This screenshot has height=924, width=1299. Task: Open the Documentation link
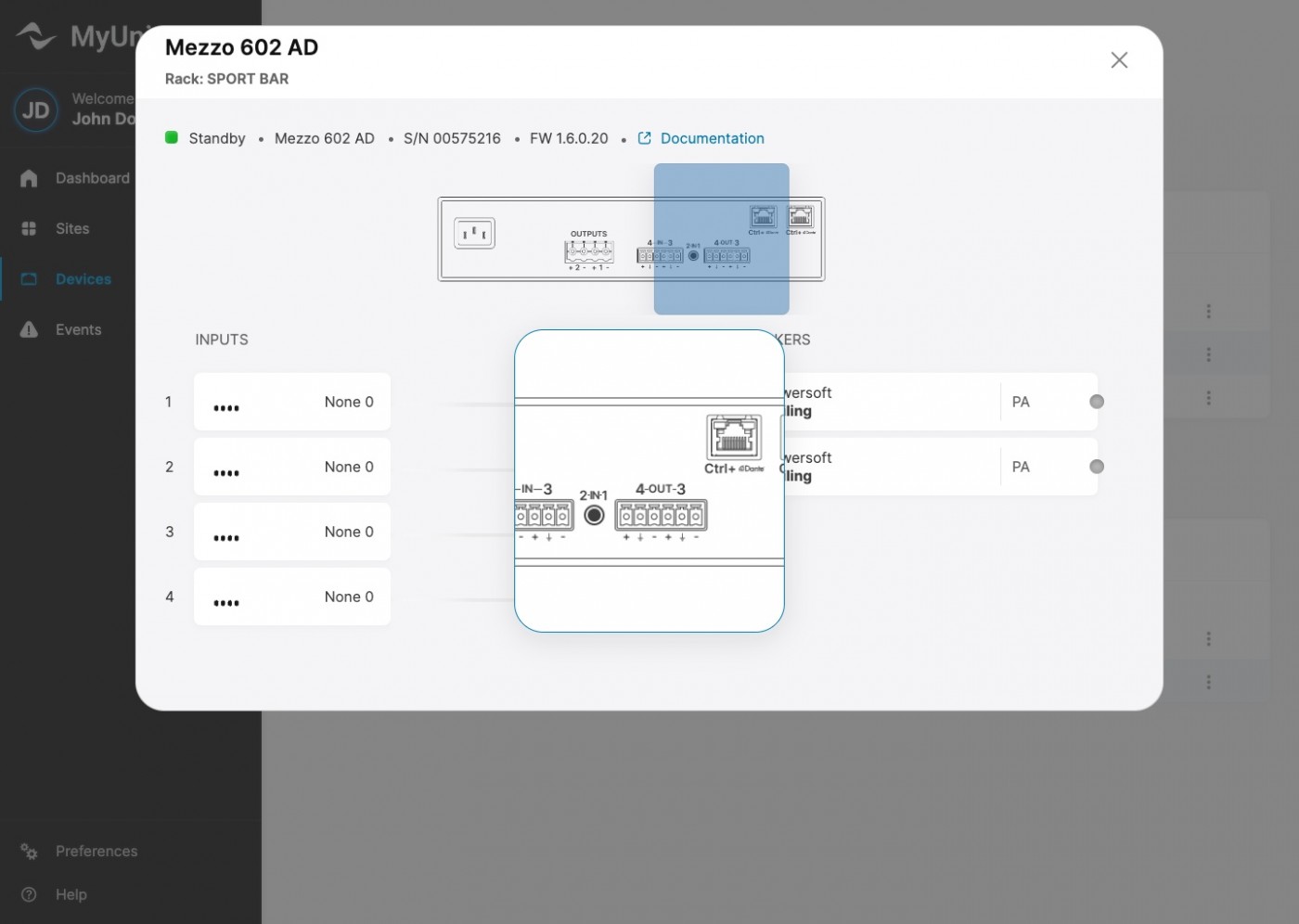[712, 138]
